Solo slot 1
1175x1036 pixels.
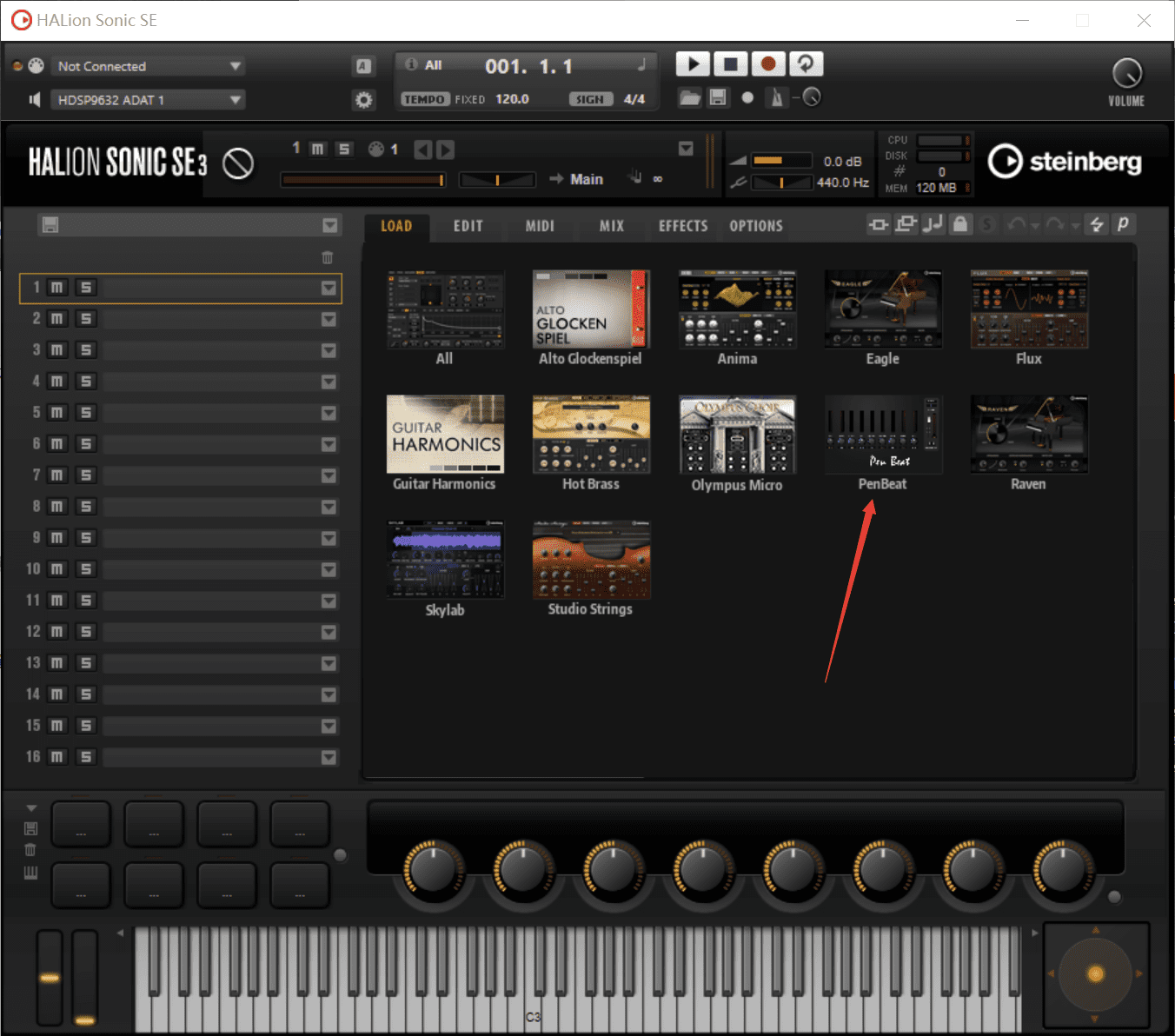[x=85, y=288]
